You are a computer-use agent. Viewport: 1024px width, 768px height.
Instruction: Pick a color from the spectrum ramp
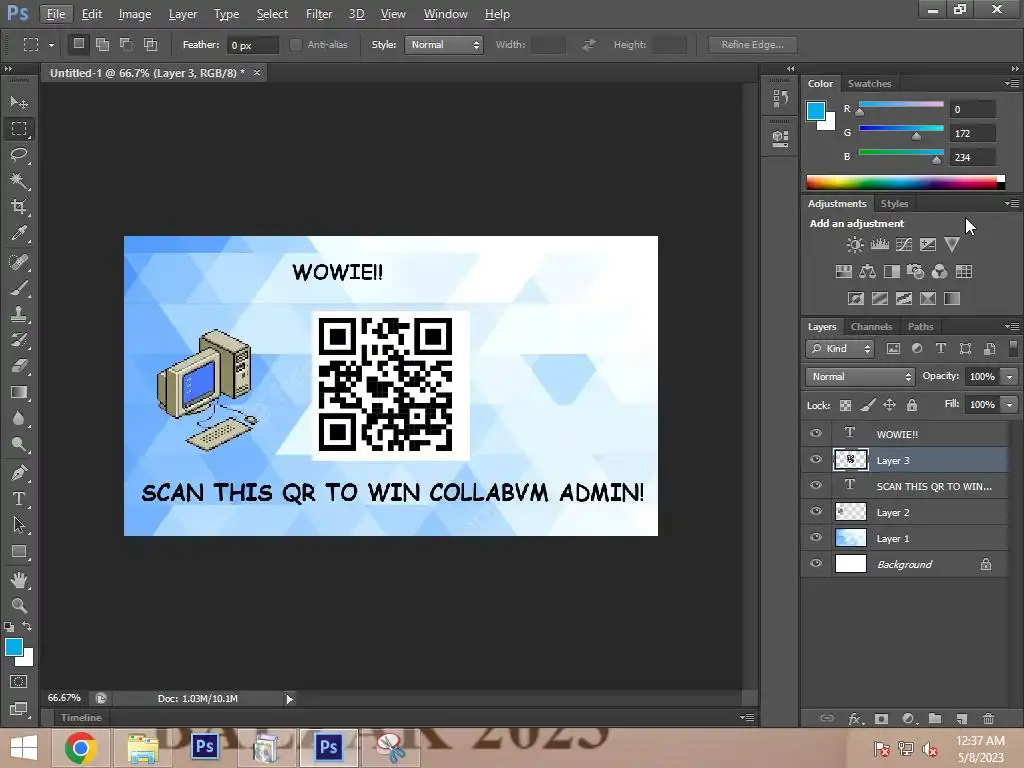point(905,182)
